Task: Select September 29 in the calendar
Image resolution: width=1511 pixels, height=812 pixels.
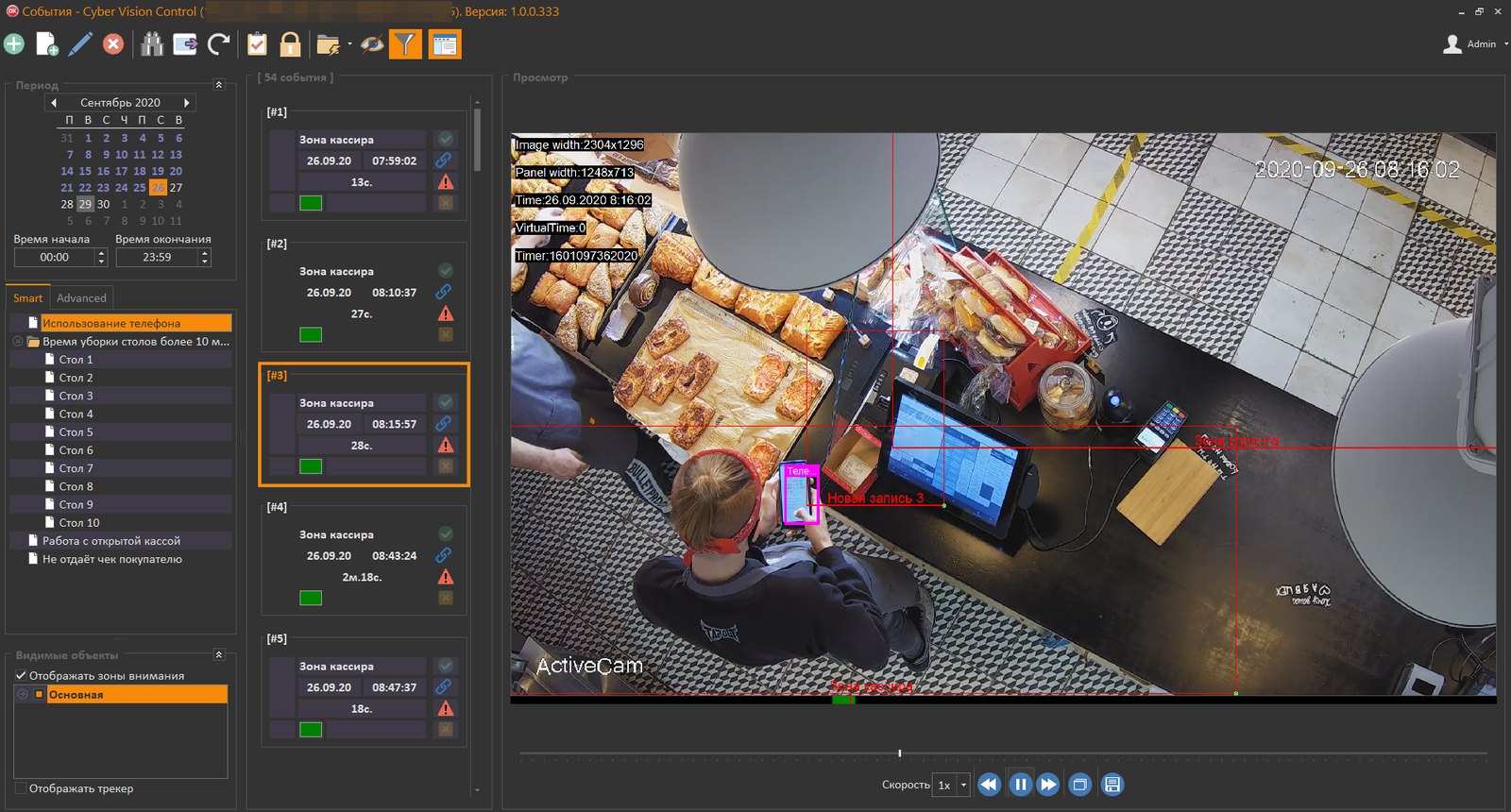Action: pos(85,204)
